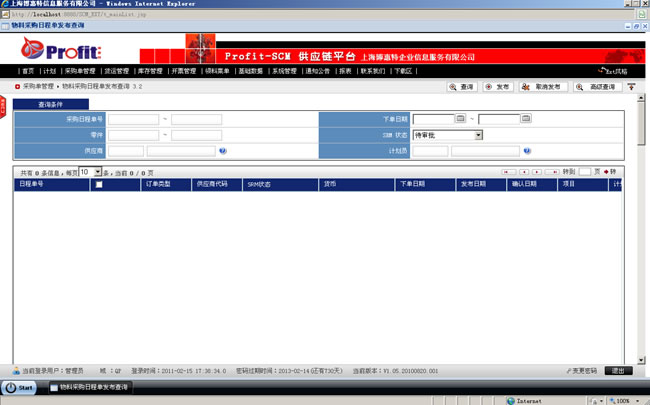Click the Windows Start button
The image size is (650, 405).
coord(20,387)
